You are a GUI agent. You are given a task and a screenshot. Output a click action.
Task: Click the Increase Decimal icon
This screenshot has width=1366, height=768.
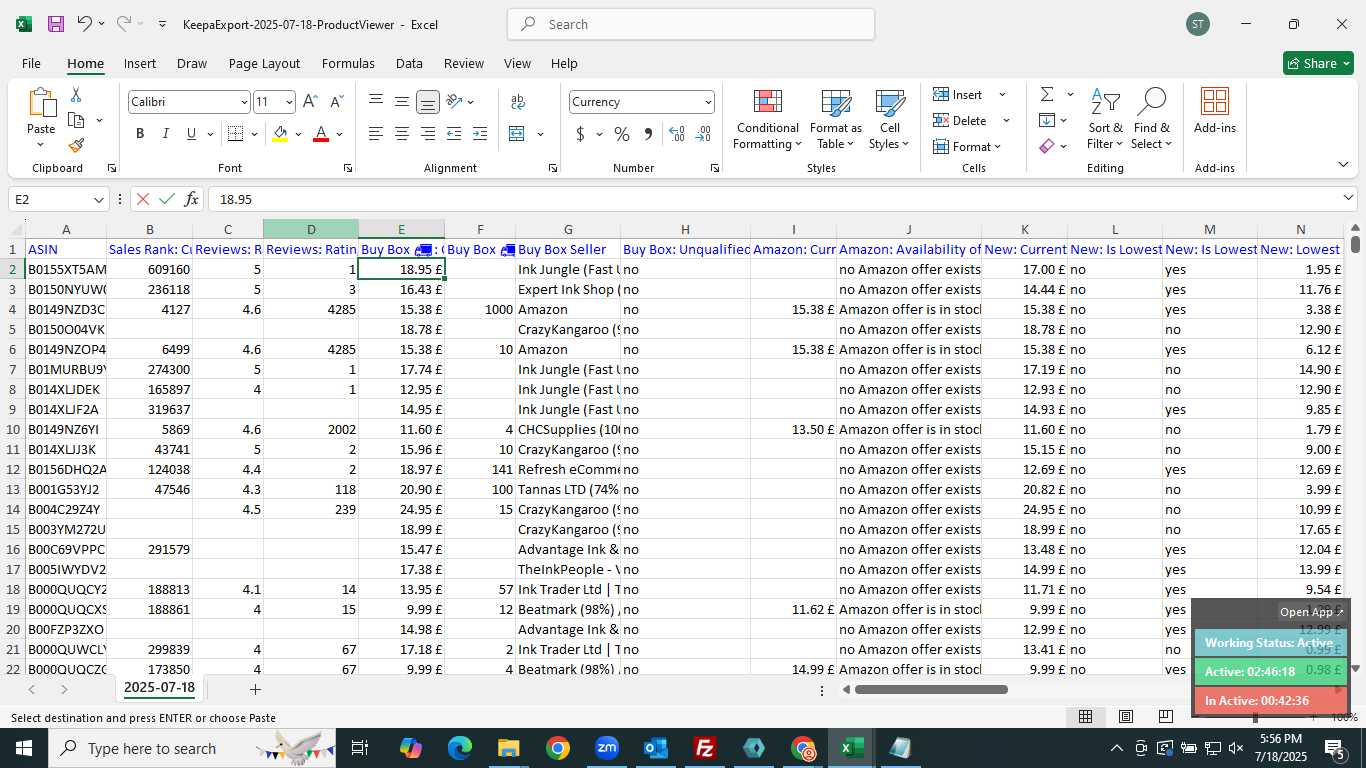677,134
